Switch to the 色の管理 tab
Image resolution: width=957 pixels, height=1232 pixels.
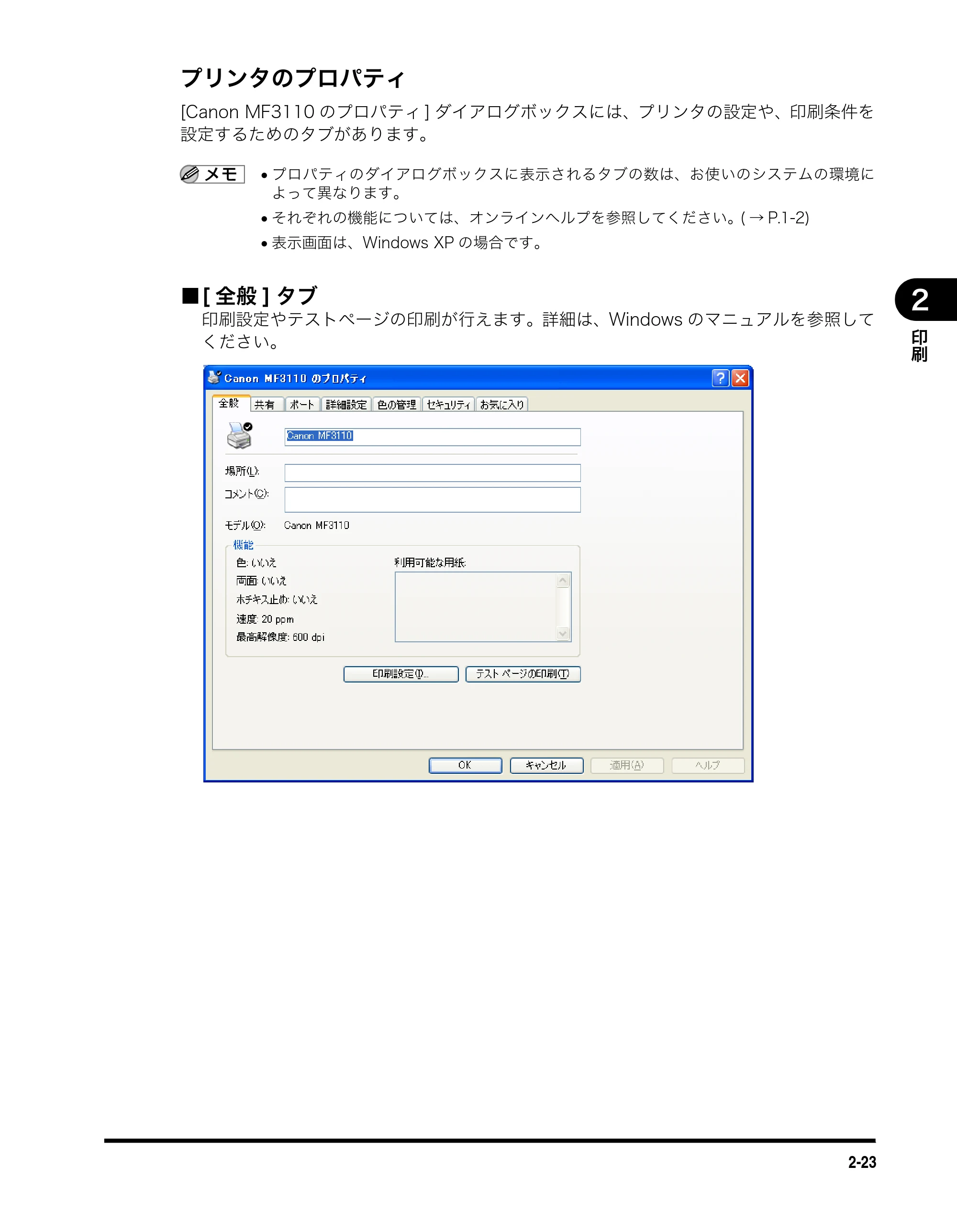(397, 405)
